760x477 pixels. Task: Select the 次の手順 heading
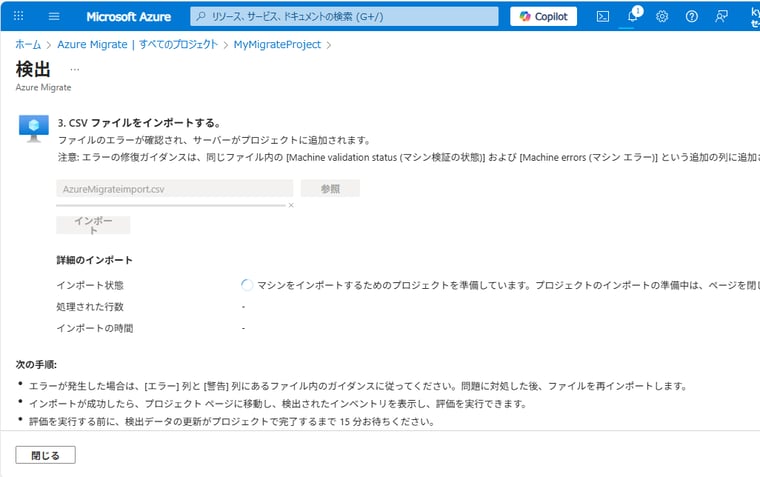click(36, 365)
